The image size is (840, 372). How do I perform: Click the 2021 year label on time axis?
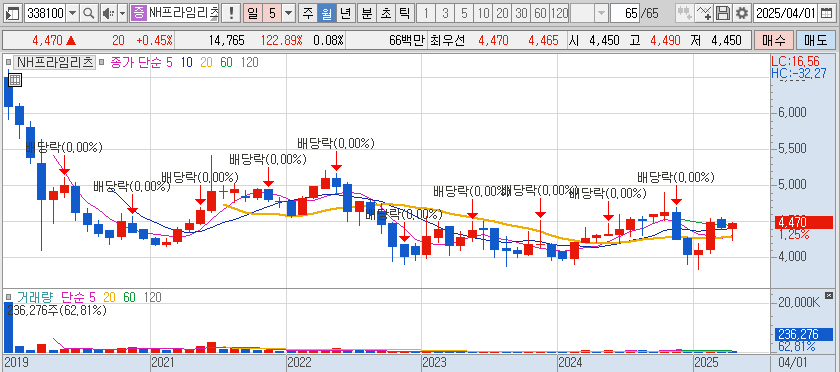coord(162,363)
